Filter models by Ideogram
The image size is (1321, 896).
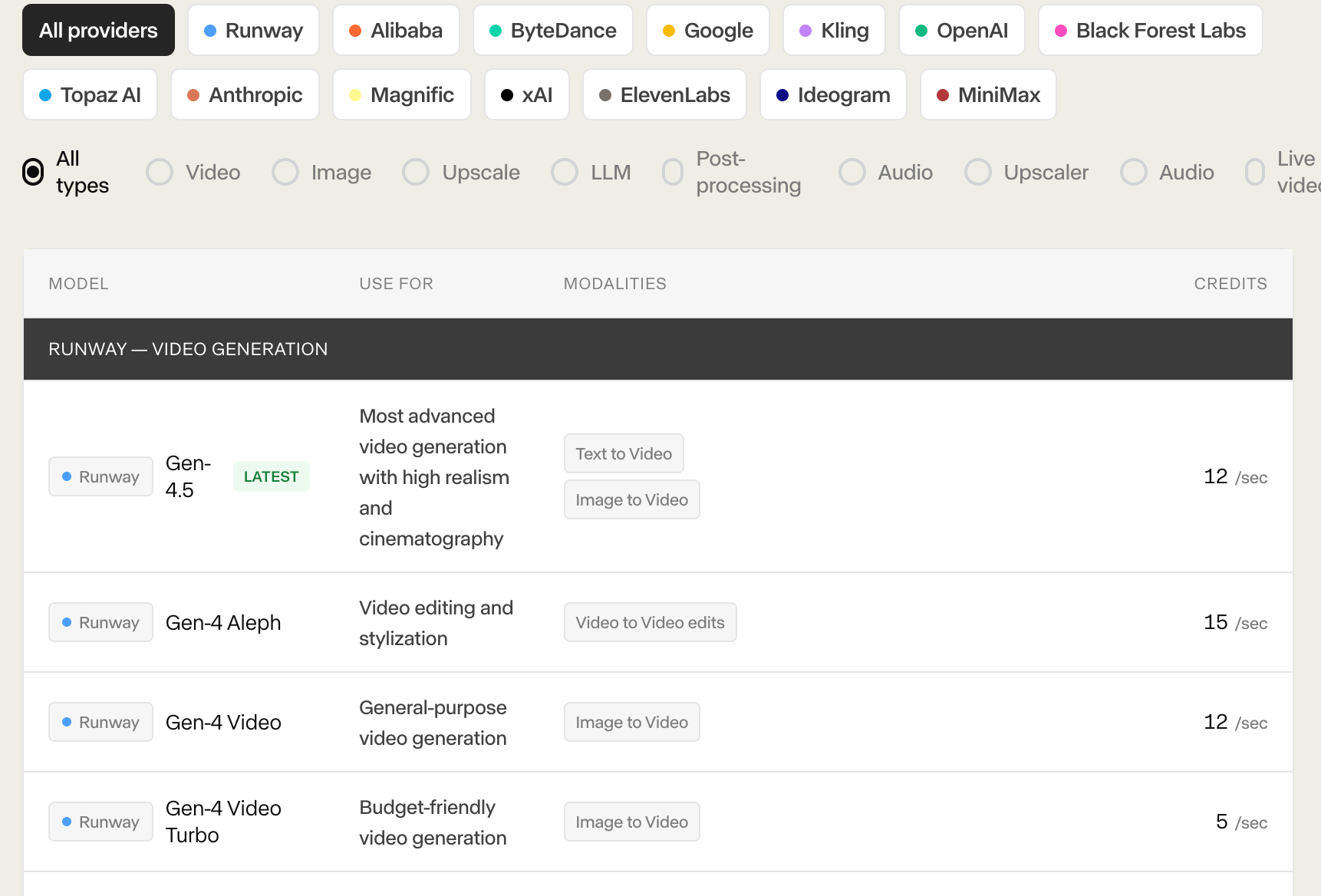pyautogui.click(x=833, y=95)
